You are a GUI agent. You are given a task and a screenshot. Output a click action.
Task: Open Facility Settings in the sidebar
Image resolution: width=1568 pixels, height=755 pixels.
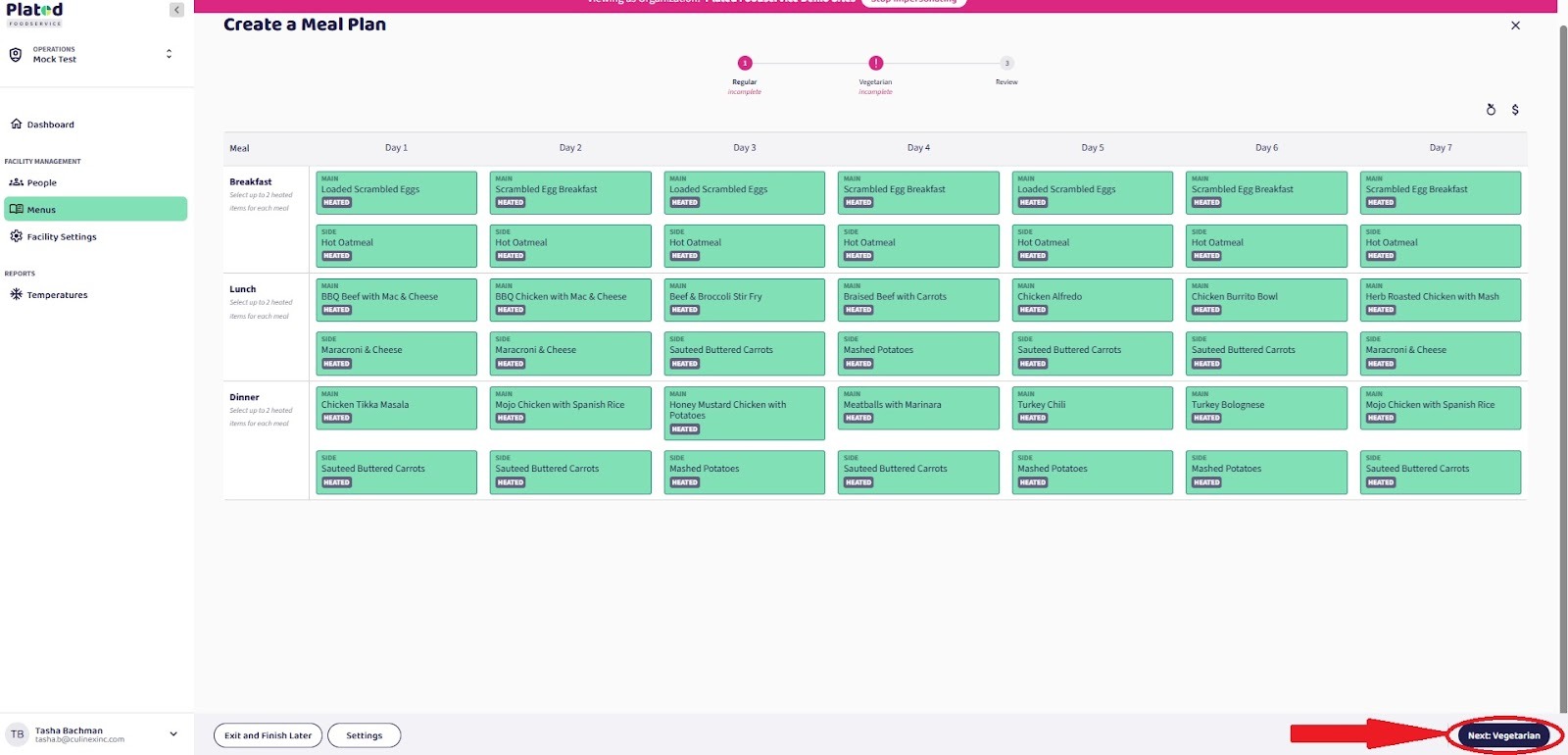[x=61, y=236]
